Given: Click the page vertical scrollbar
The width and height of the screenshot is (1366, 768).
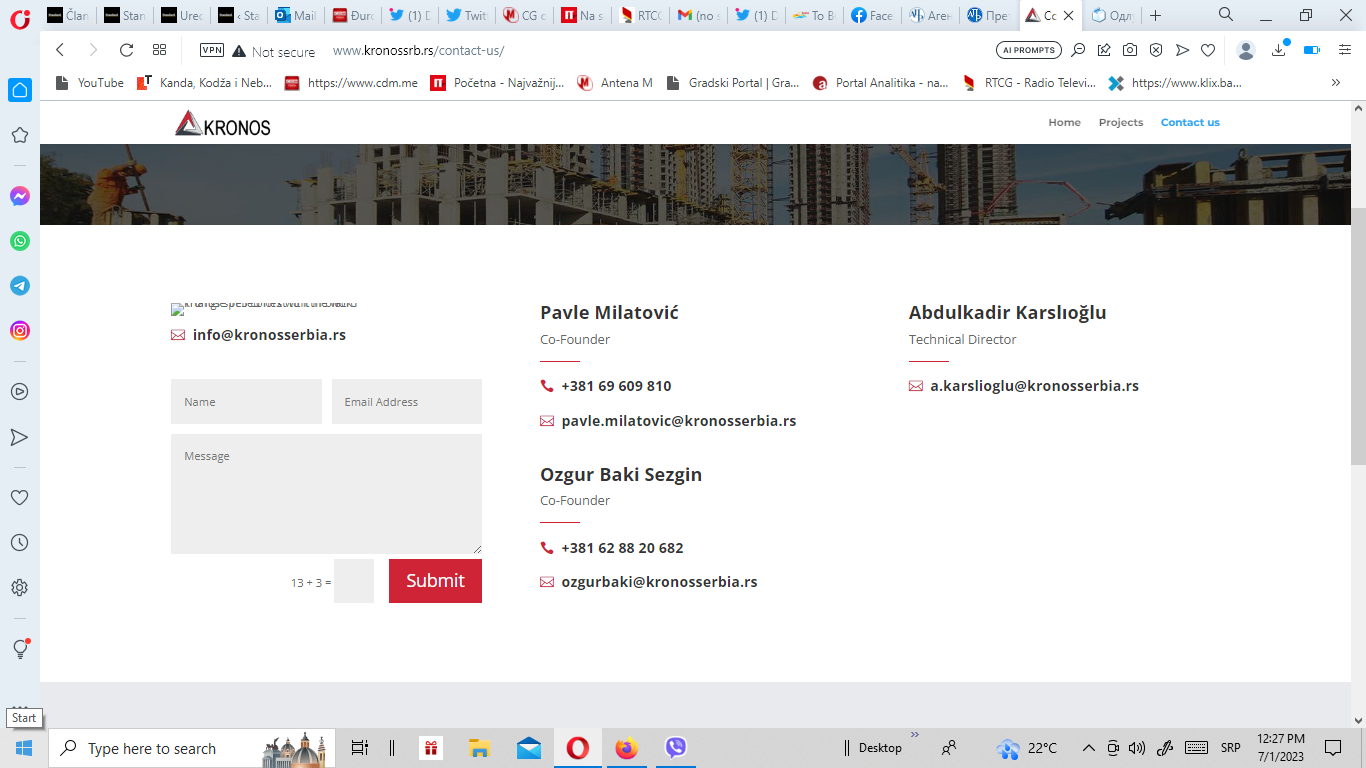Looking at the screenshot, I should point(1358,335).
